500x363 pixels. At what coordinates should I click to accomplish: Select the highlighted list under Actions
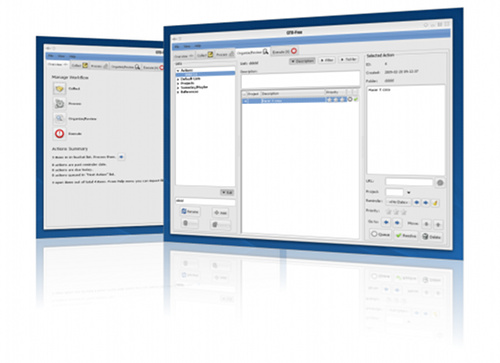(x=205, y=74)
